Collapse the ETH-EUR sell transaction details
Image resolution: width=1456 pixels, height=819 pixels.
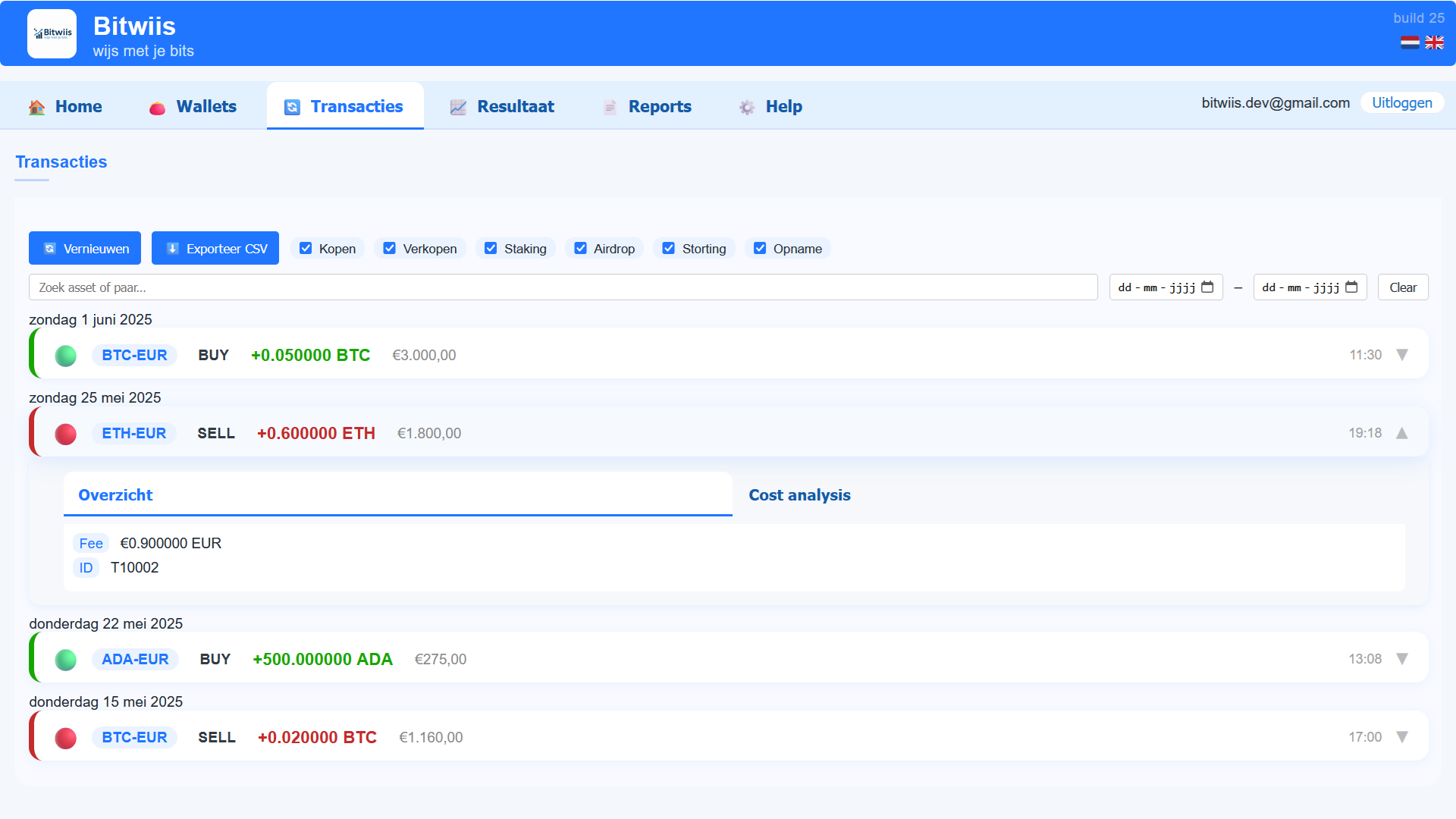click(x=1402, y=433)
